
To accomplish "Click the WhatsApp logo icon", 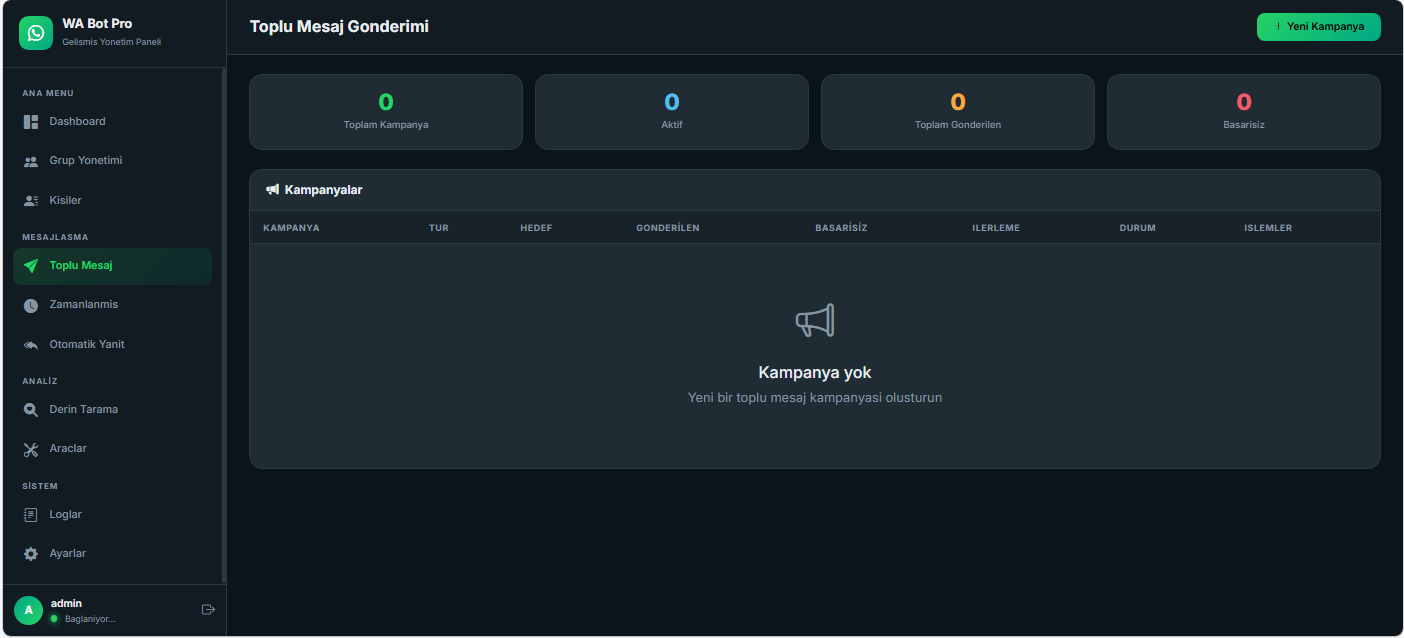I will (x=36, y=33).
